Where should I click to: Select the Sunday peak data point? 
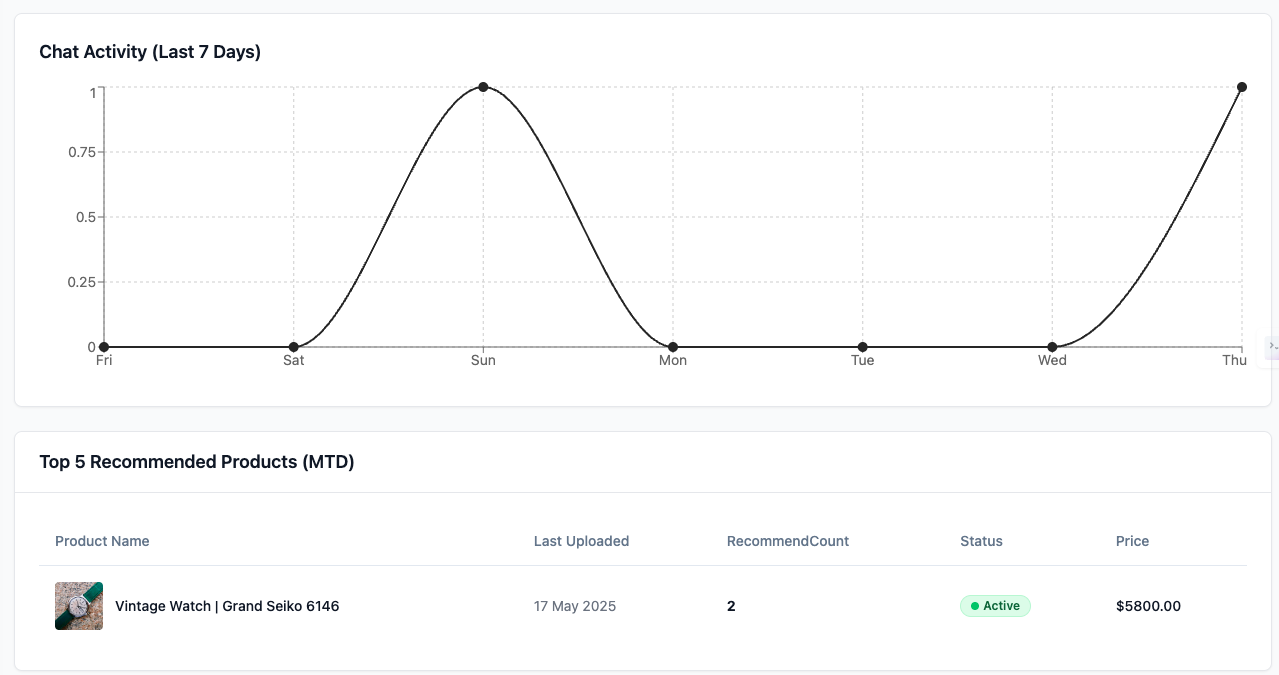pyautogui.click(x=483, y=87)
